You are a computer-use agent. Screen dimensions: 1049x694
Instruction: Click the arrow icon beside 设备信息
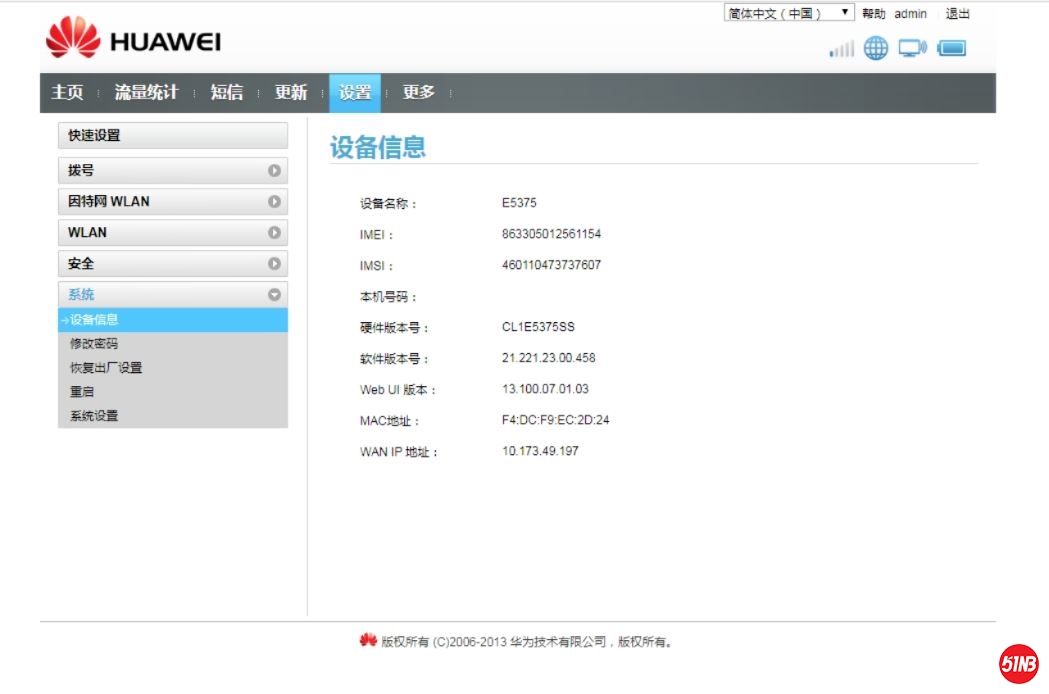tap(65, 319)
